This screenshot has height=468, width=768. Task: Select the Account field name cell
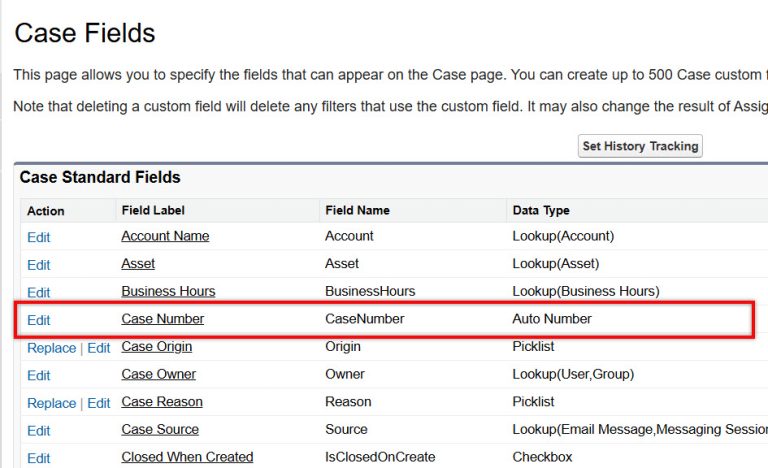point(349,236)
